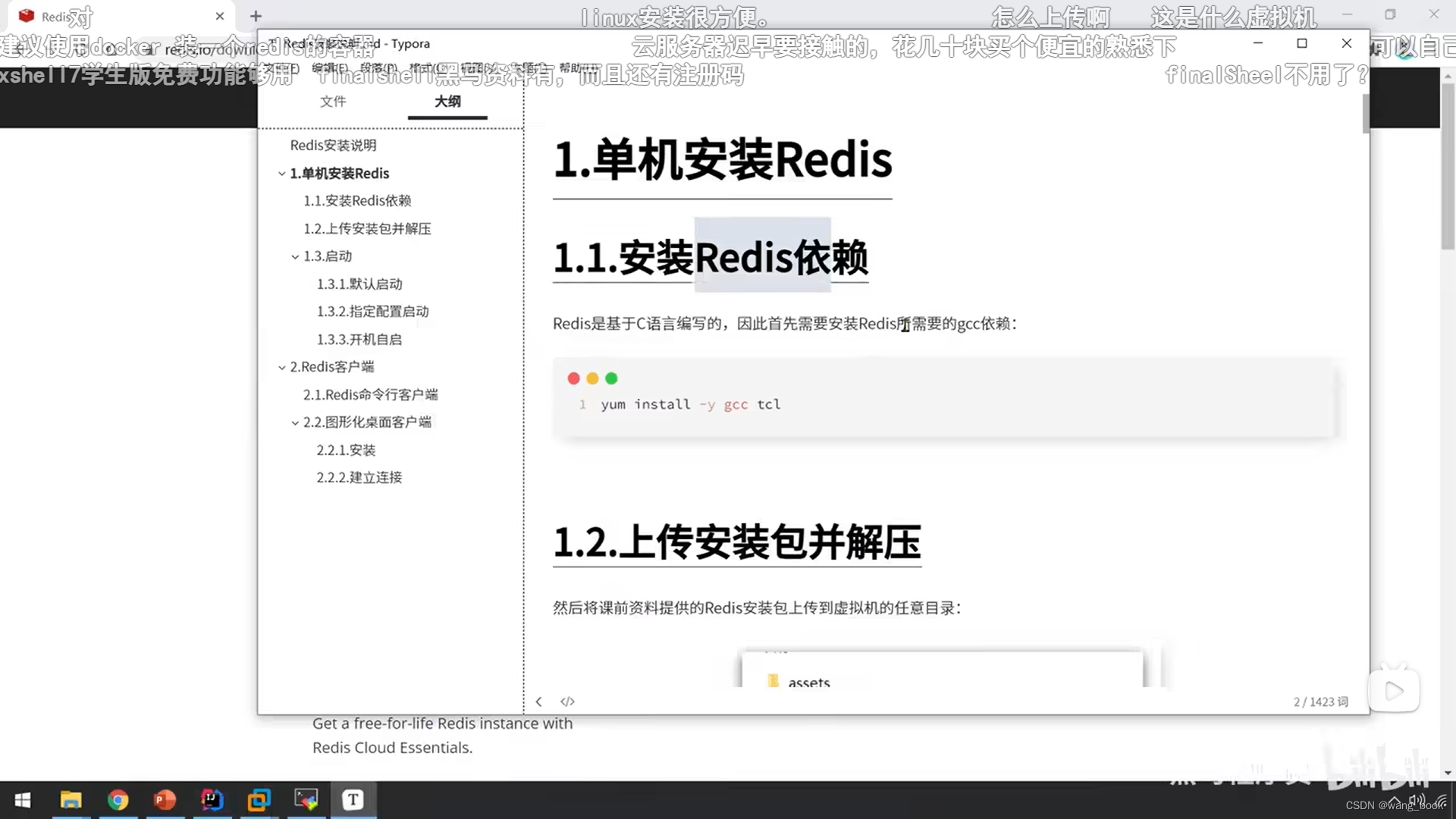Click the Redis favicon on the browser tab
Viewport: 1456px width, 819px height.
tap(25, 16)
